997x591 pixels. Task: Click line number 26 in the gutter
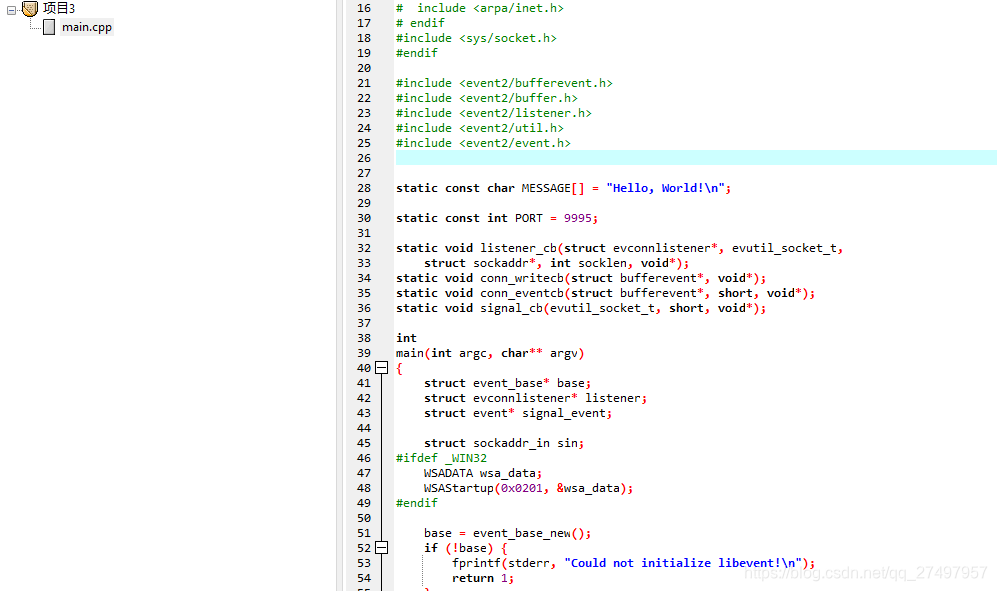click(364, 158)
